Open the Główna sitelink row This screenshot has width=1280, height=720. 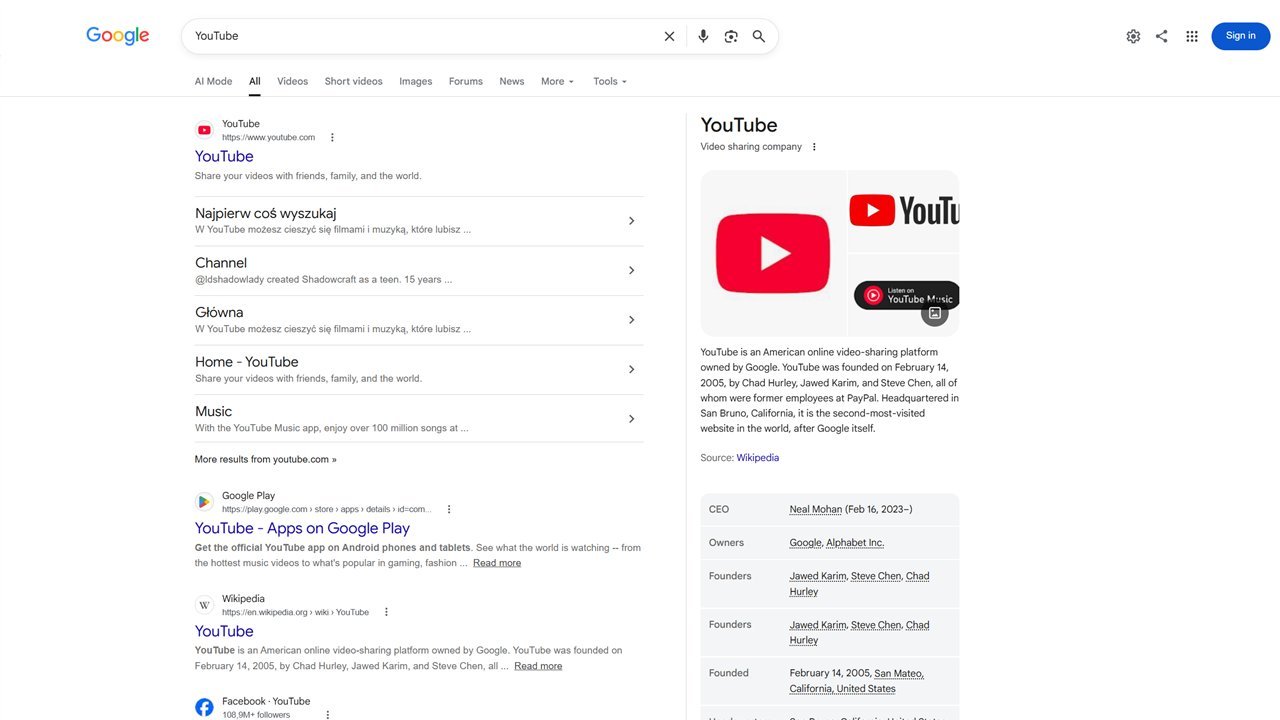(419, 320)
